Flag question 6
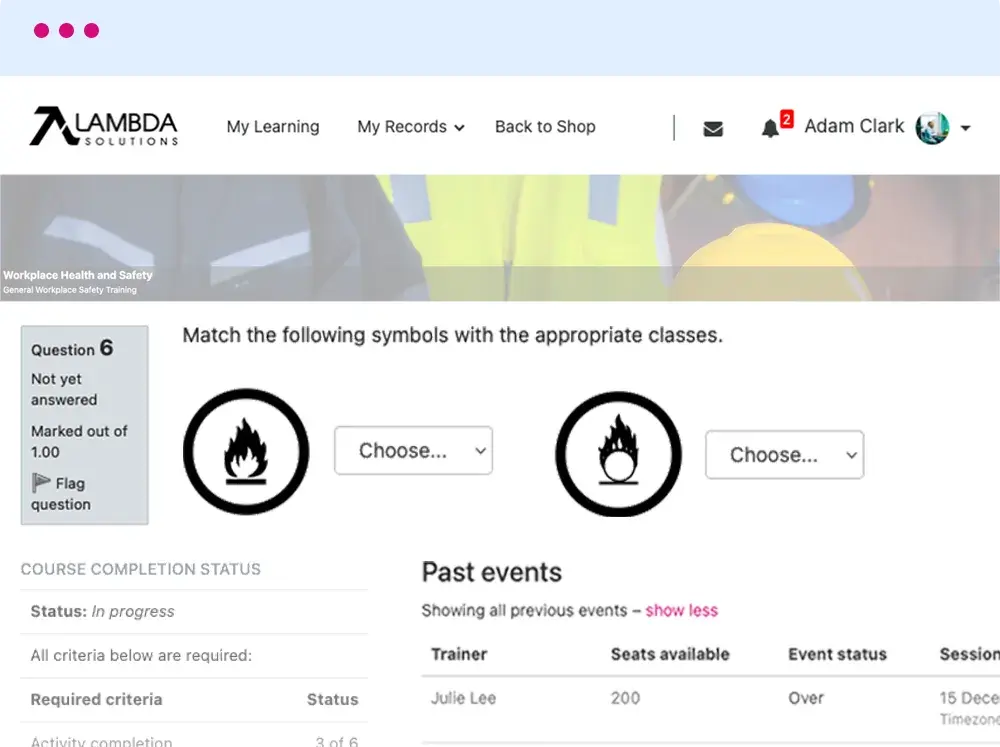The width and height of the screenshot is (1000, 747). (61, 493)
